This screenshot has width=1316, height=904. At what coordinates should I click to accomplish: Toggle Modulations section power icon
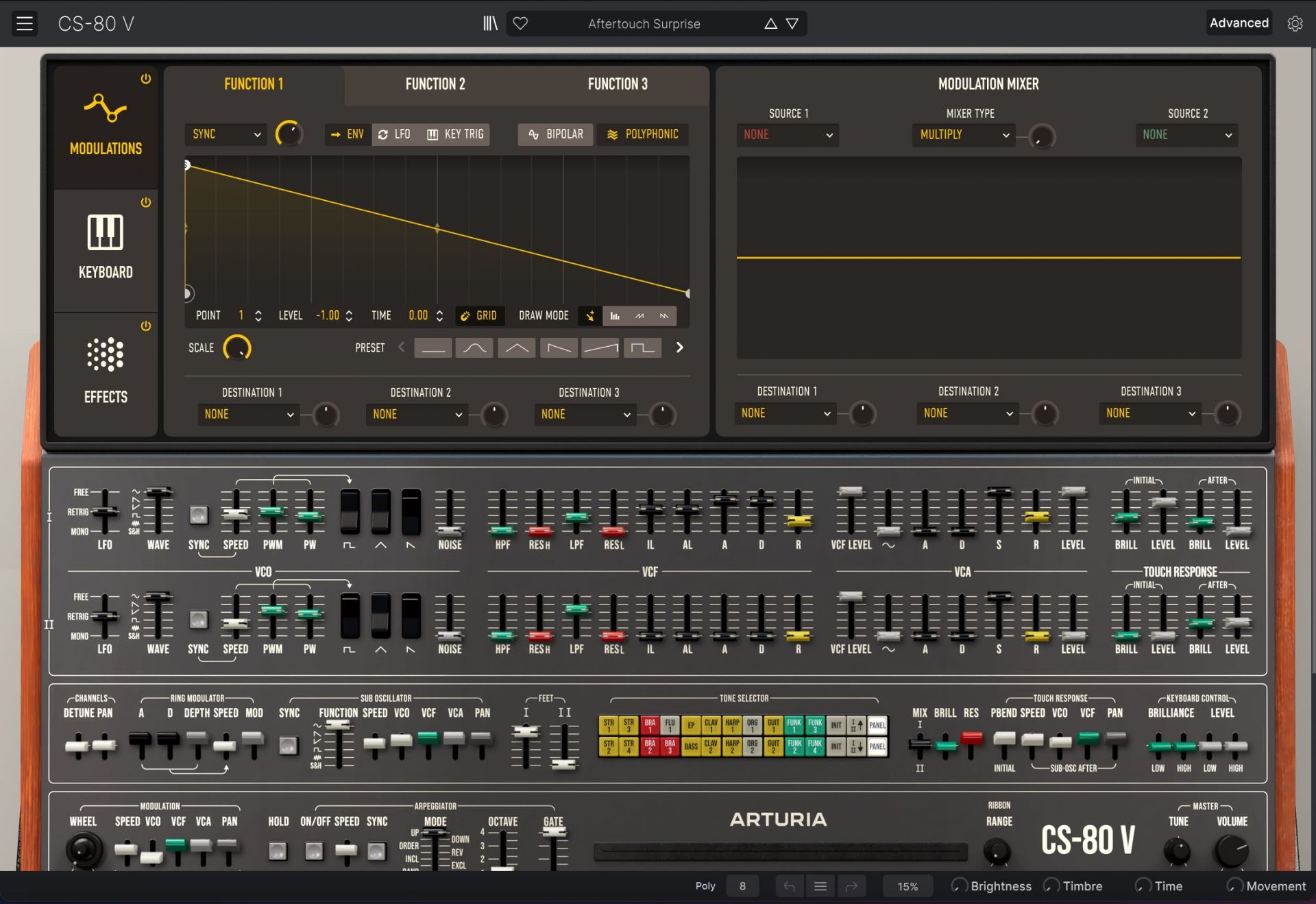(x=146, y=79)
